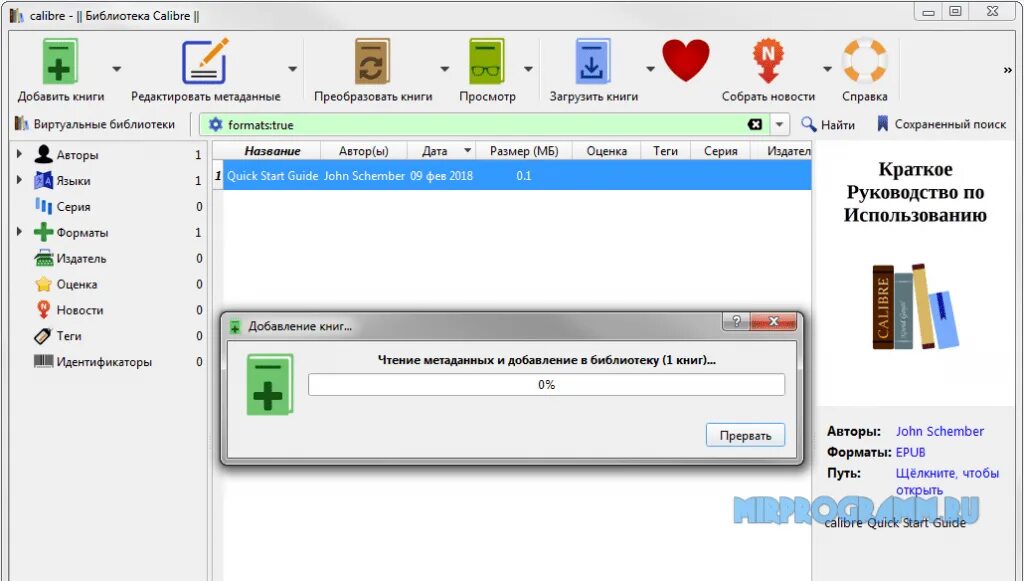Click the Щёлкните, чтобы открыть path link
The image size is (1024, 581).
click(x=947, y=481)
